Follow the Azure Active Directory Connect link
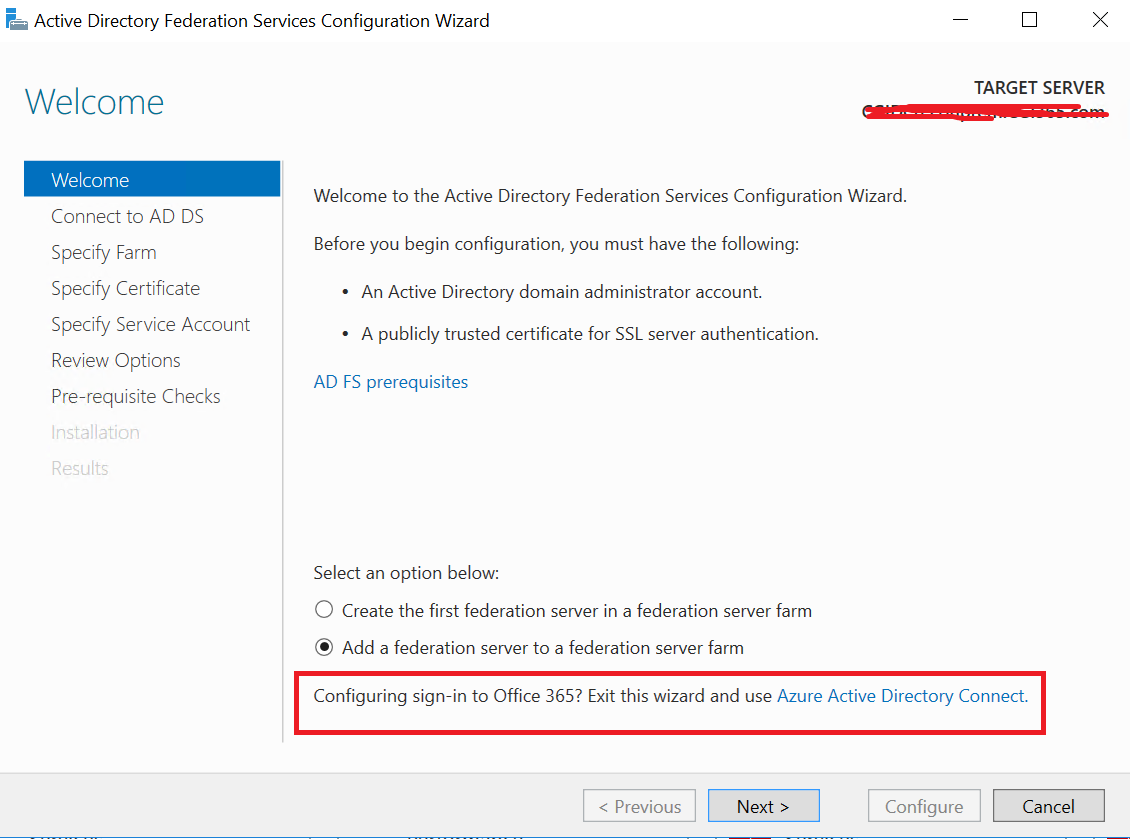Screen dimensions: 1130x839 pyautogui.click(x=901, y=696)
